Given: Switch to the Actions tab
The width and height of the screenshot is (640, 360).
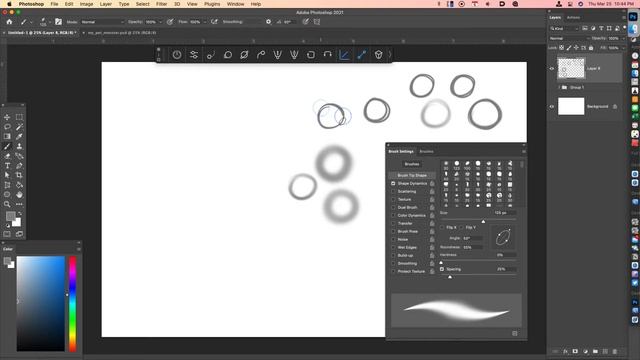Looking at the screenshot, I should [x=573, y=18].
